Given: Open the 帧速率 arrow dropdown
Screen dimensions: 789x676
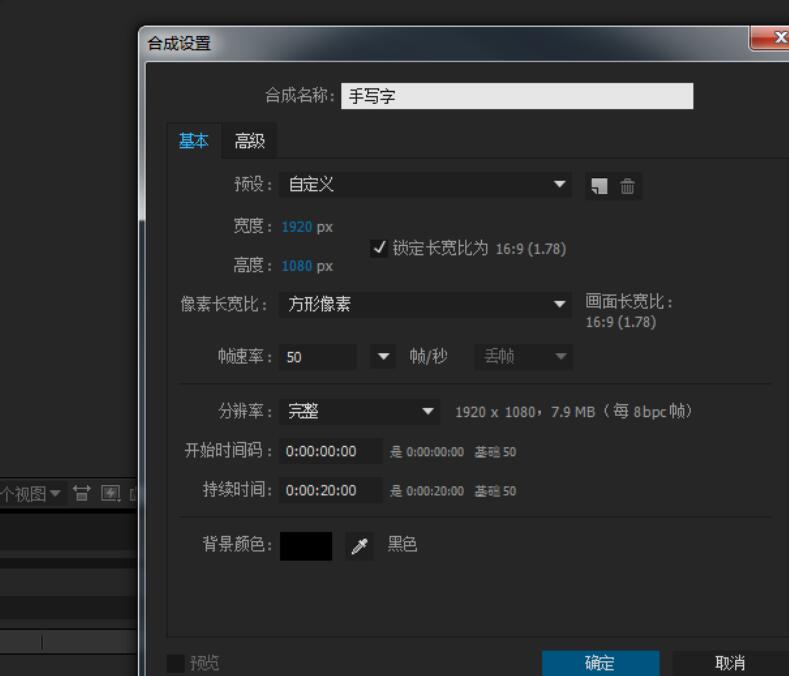Looking at the screenshot, I should 384,357.
